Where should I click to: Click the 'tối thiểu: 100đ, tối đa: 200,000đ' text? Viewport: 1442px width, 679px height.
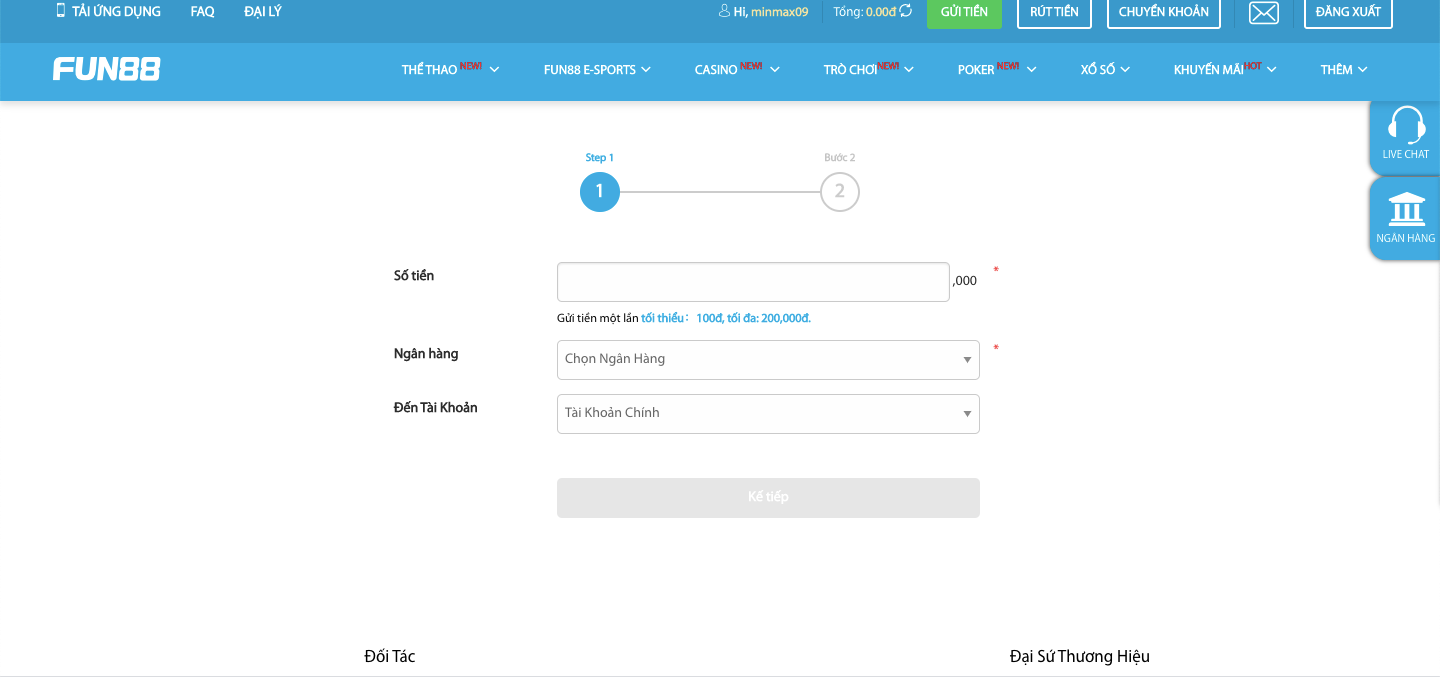(726, 319)
